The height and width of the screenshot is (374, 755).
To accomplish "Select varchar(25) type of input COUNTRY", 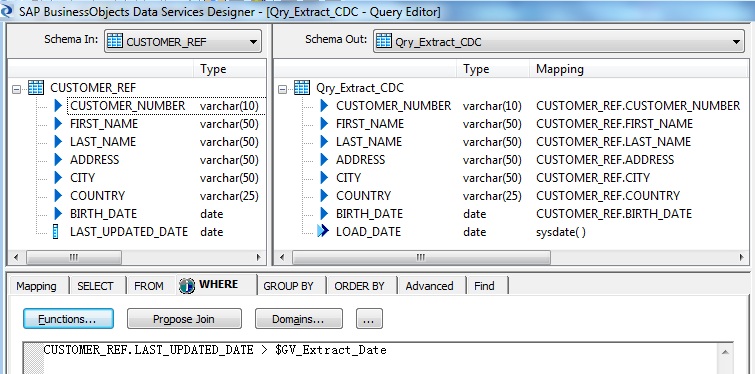I will click(x=229, y=196).
